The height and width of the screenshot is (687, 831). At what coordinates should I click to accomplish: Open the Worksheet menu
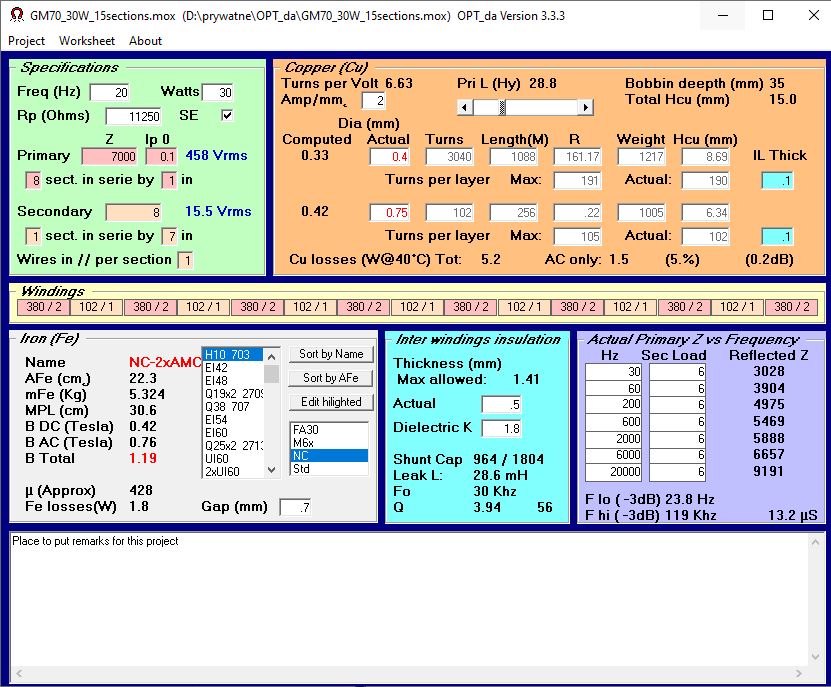pos(87,41)
